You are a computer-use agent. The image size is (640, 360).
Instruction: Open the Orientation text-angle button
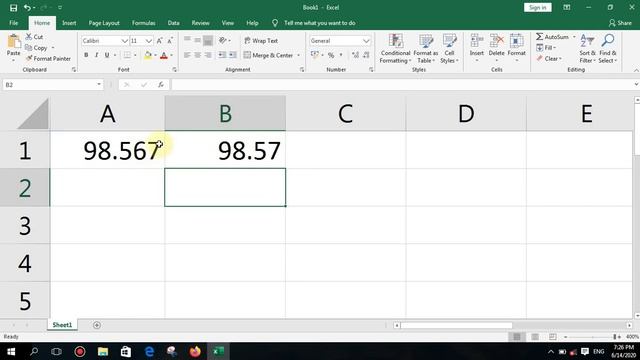pyautogui.click(x=223, y=40)
